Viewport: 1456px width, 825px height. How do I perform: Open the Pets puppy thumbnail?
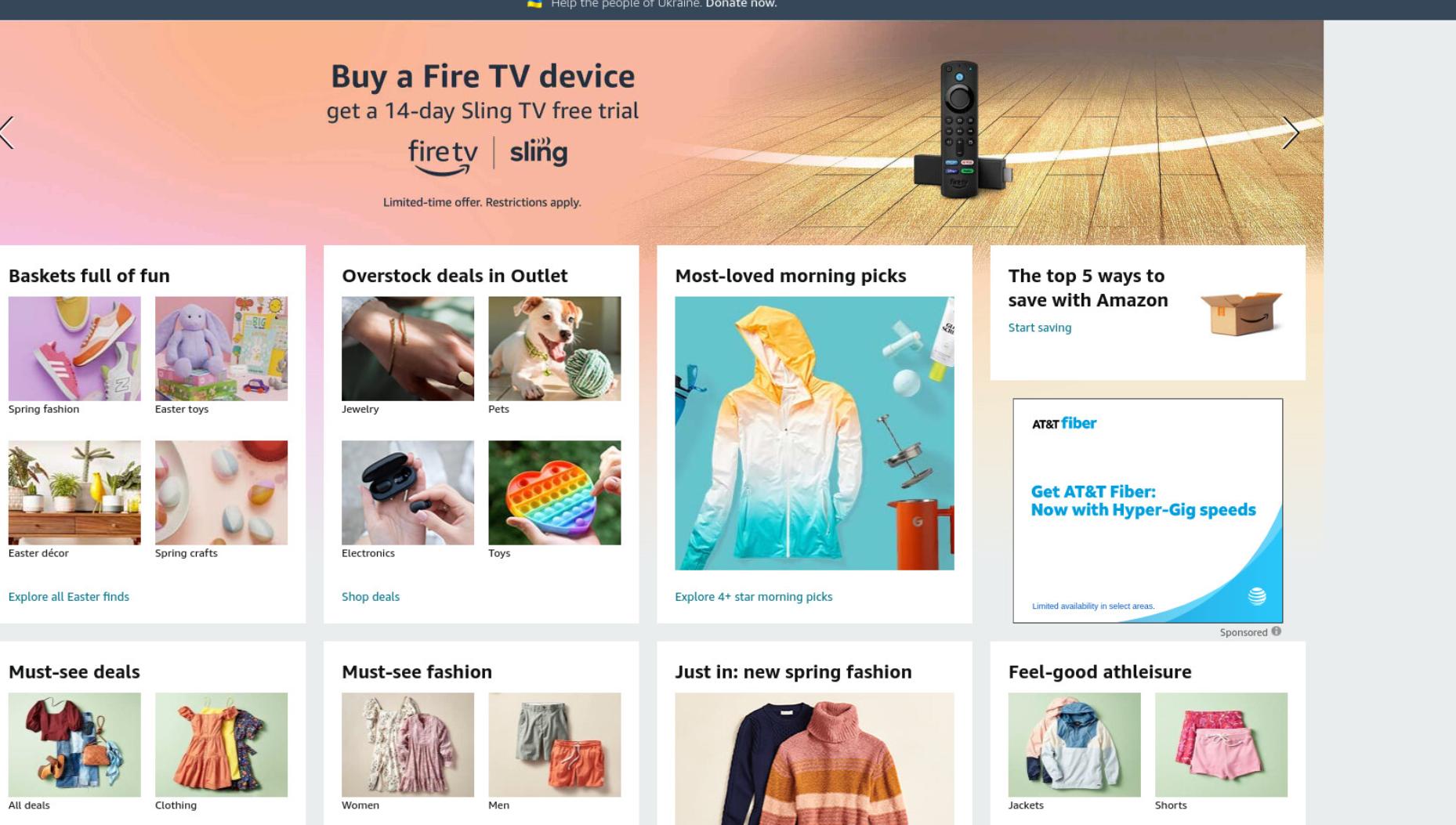554,349
